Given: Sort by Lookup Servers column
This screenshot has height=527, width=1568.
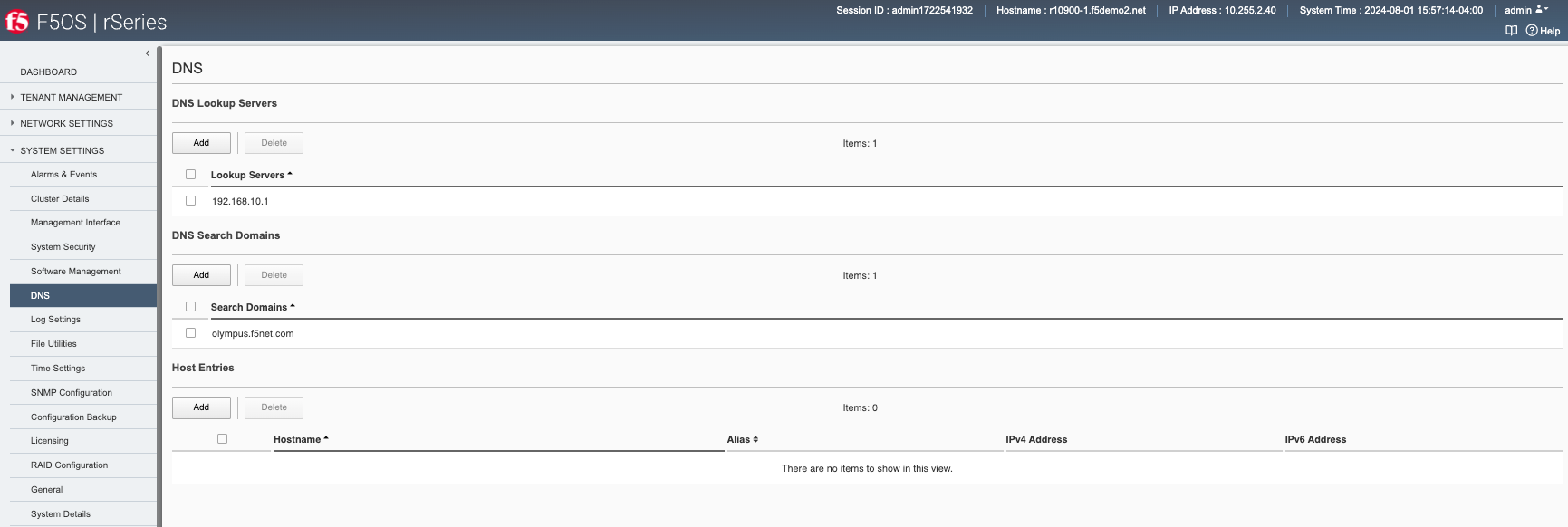Looking at the screenshot, I should click(x=252, y=175).
